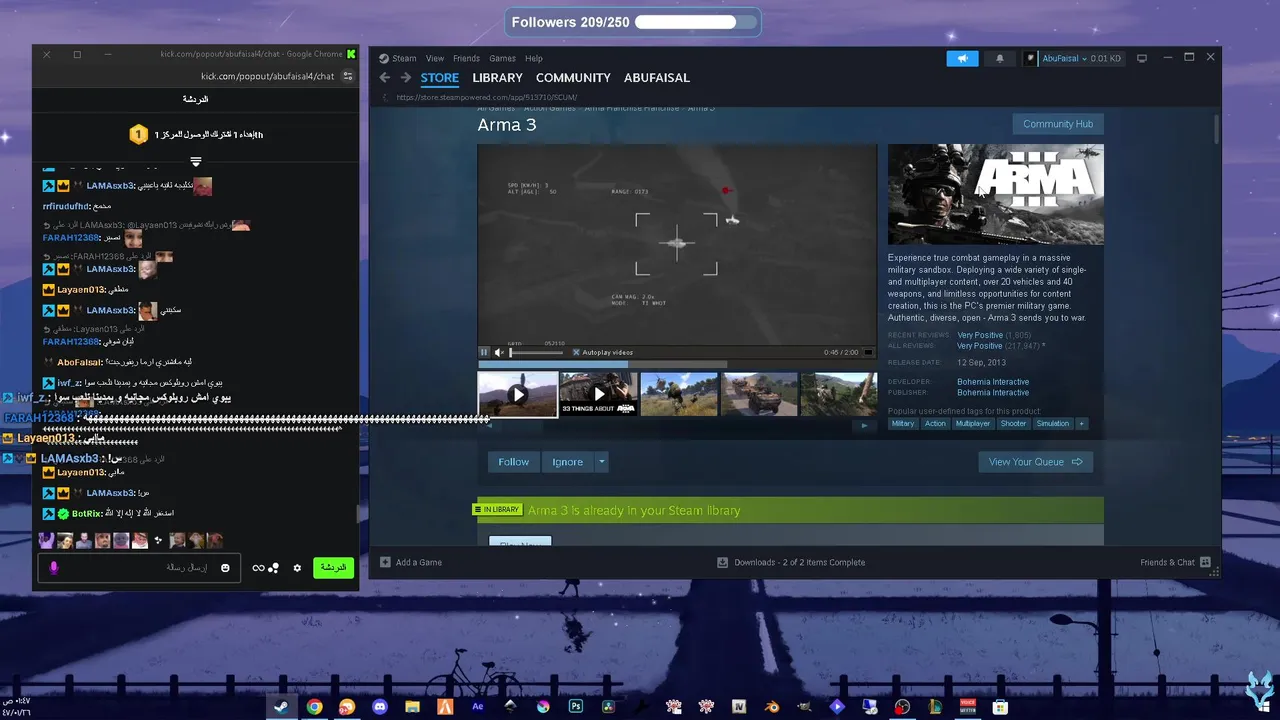Open Photoshop from the taskbar
This screenshot has width=1280, height=720.
576,707
